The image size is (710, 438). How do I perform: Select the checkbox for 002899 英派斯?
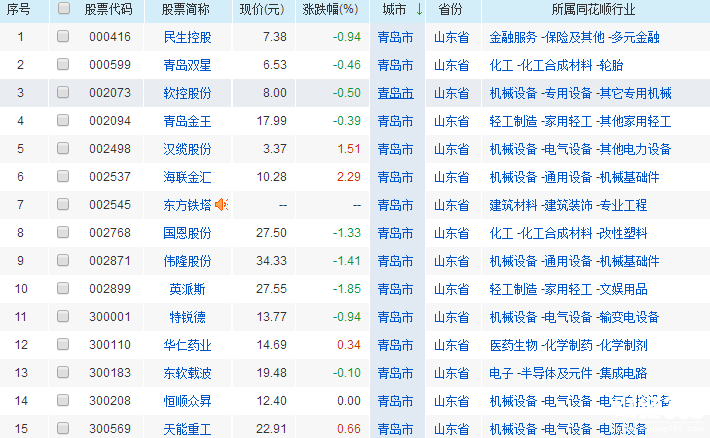tap(63, 288)
